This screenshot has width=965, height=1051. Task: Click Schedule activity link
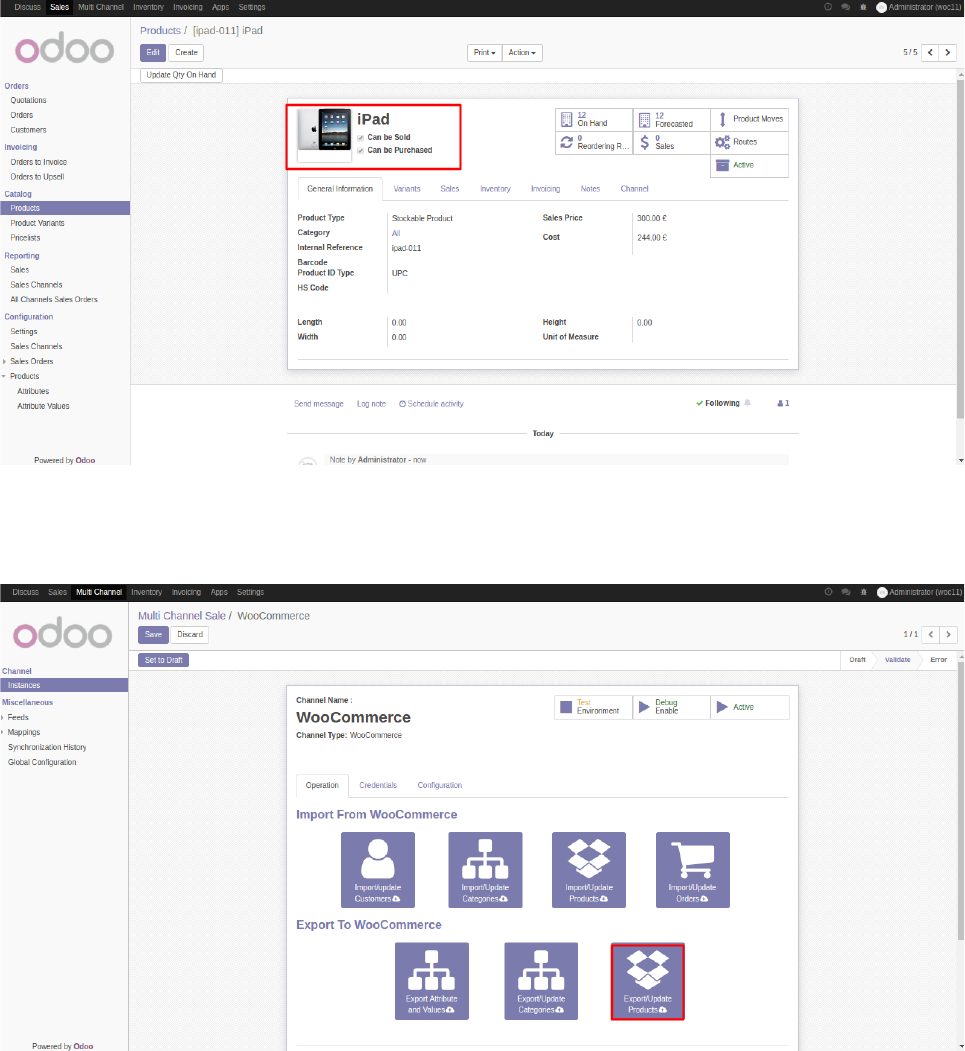(432, 404)
